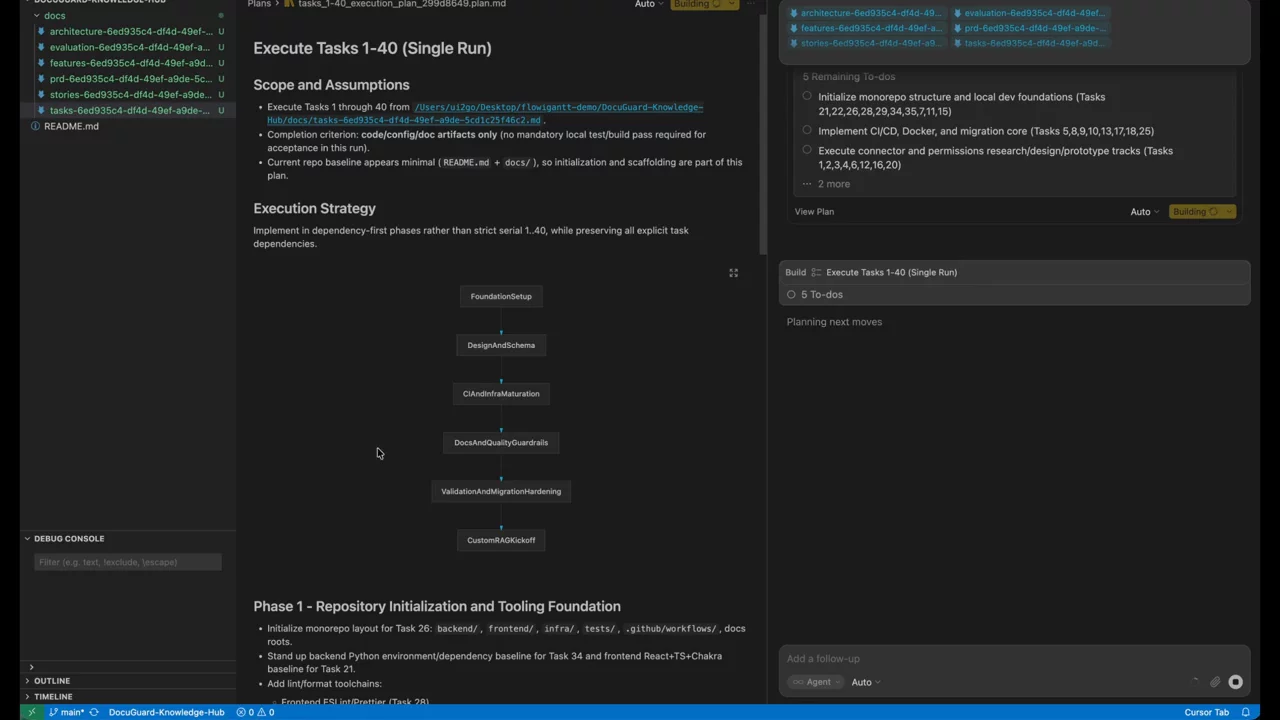
Task: Expand the TIMELINE section
Action: (x=53, y=696)
